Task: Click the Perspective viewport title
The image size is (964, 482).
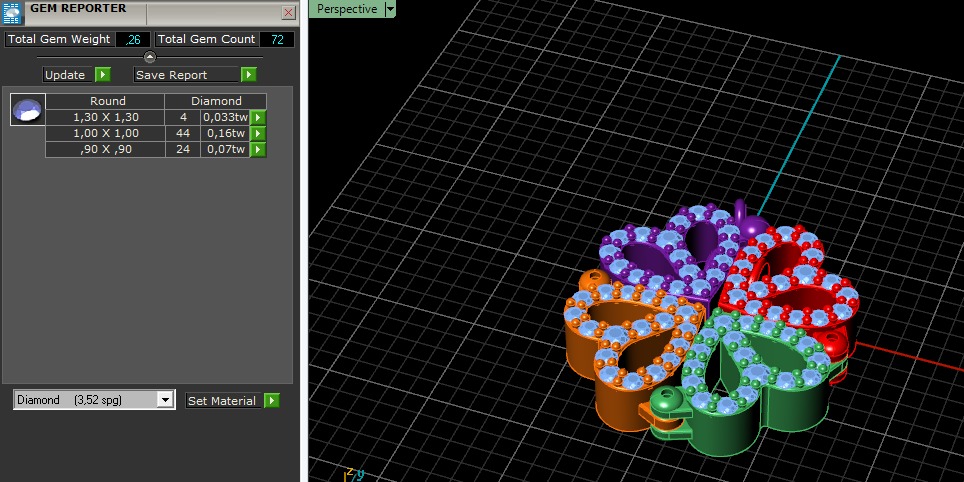Action: click(x=347, y=9)
